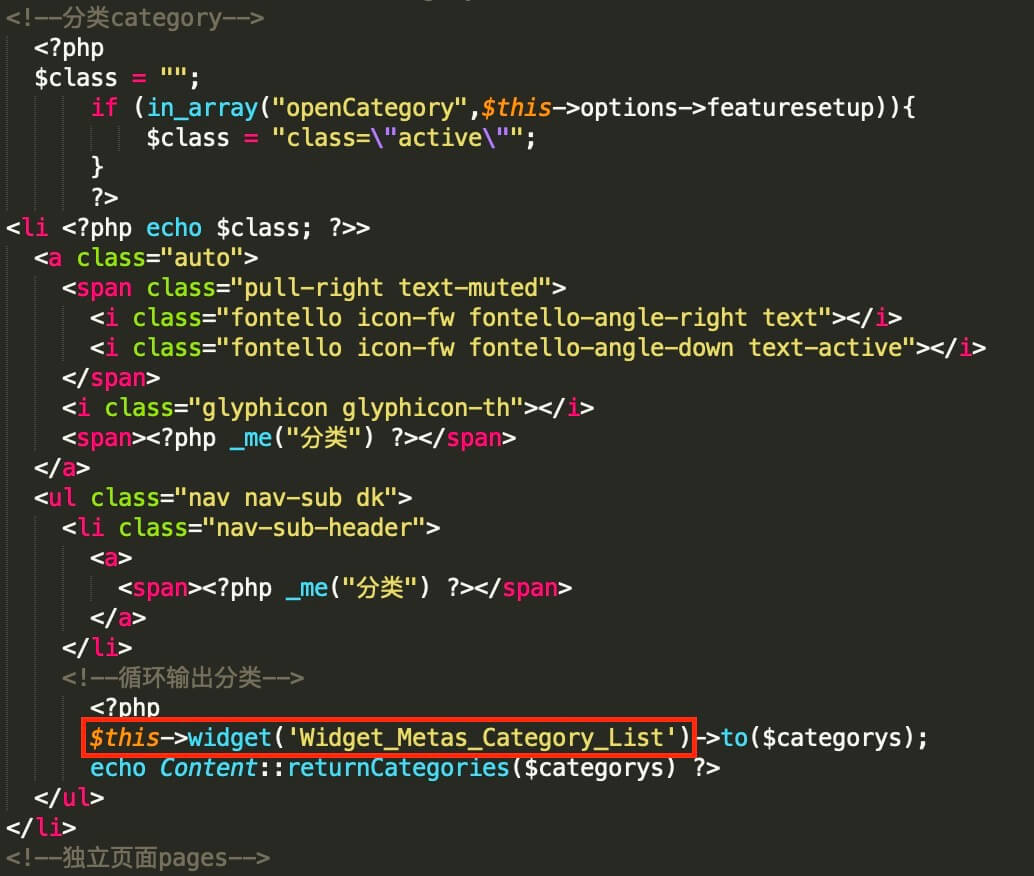Click the "glyphicon glyphicon-th" line
The width and height of the screenshot is (1034, 876).
click(328, 408)
